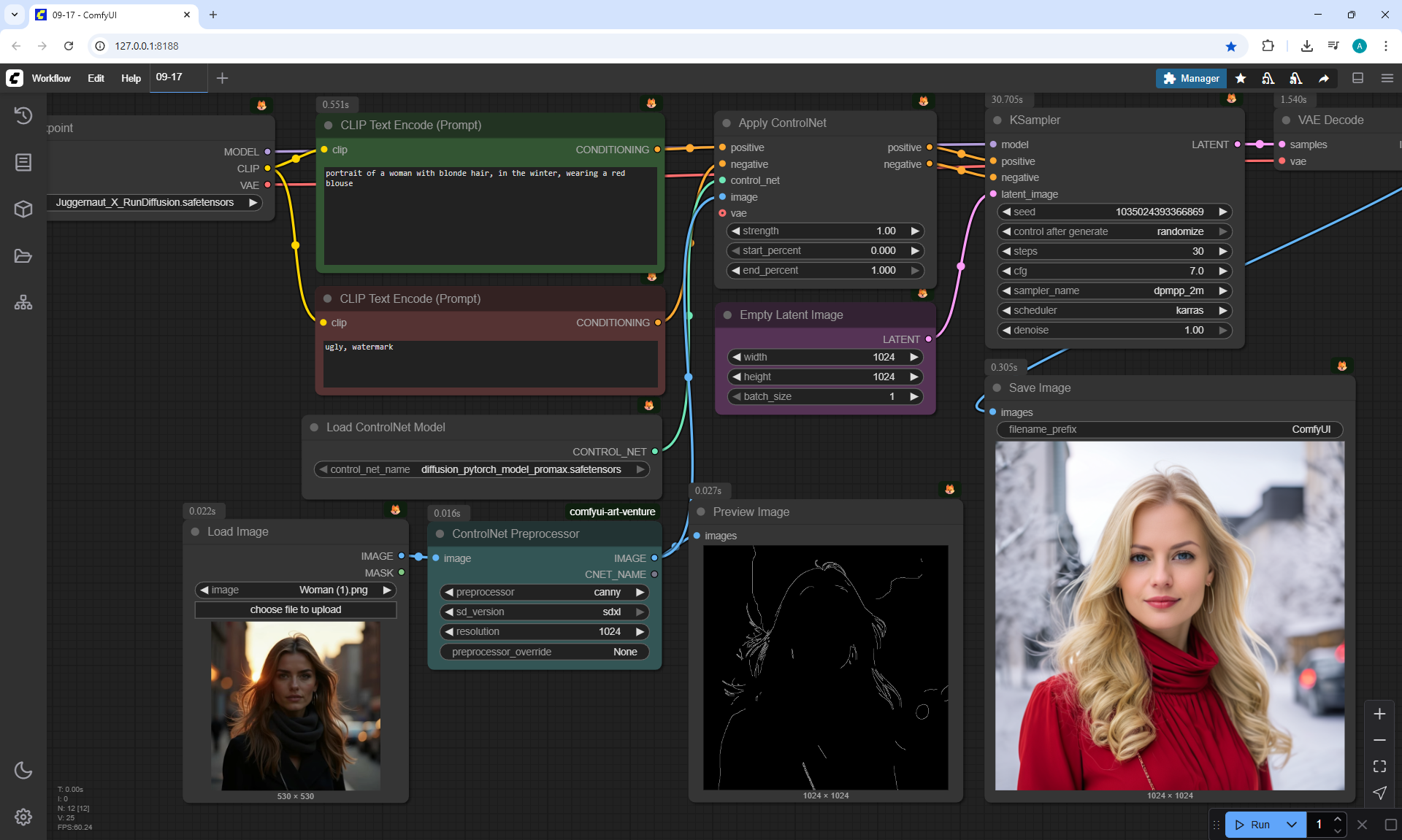1402x840 pixels.
Task: Open settings gear in sidebar
Action: [x=23, y=817]
